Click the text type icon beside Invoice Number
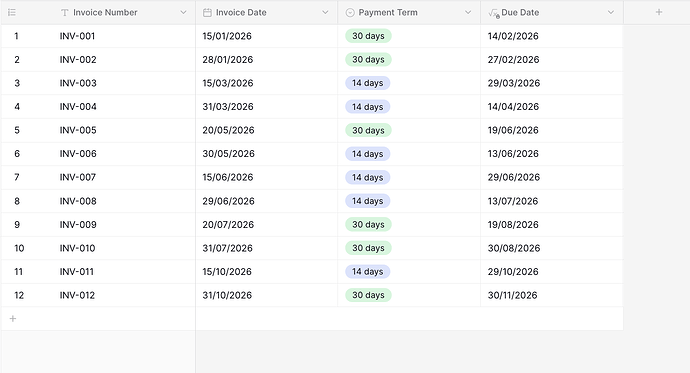This screenshot has width=690, height=373. point(65,13)
